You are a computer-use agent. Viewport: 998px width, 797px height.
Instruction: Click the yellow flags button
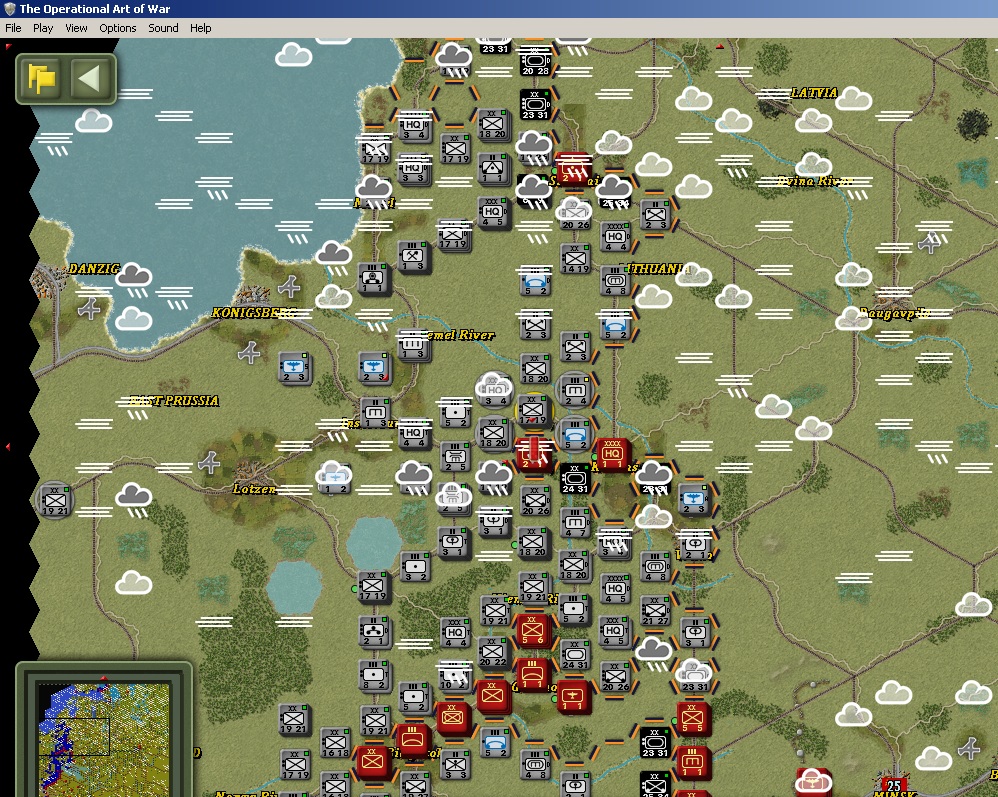tap(42, 79)
